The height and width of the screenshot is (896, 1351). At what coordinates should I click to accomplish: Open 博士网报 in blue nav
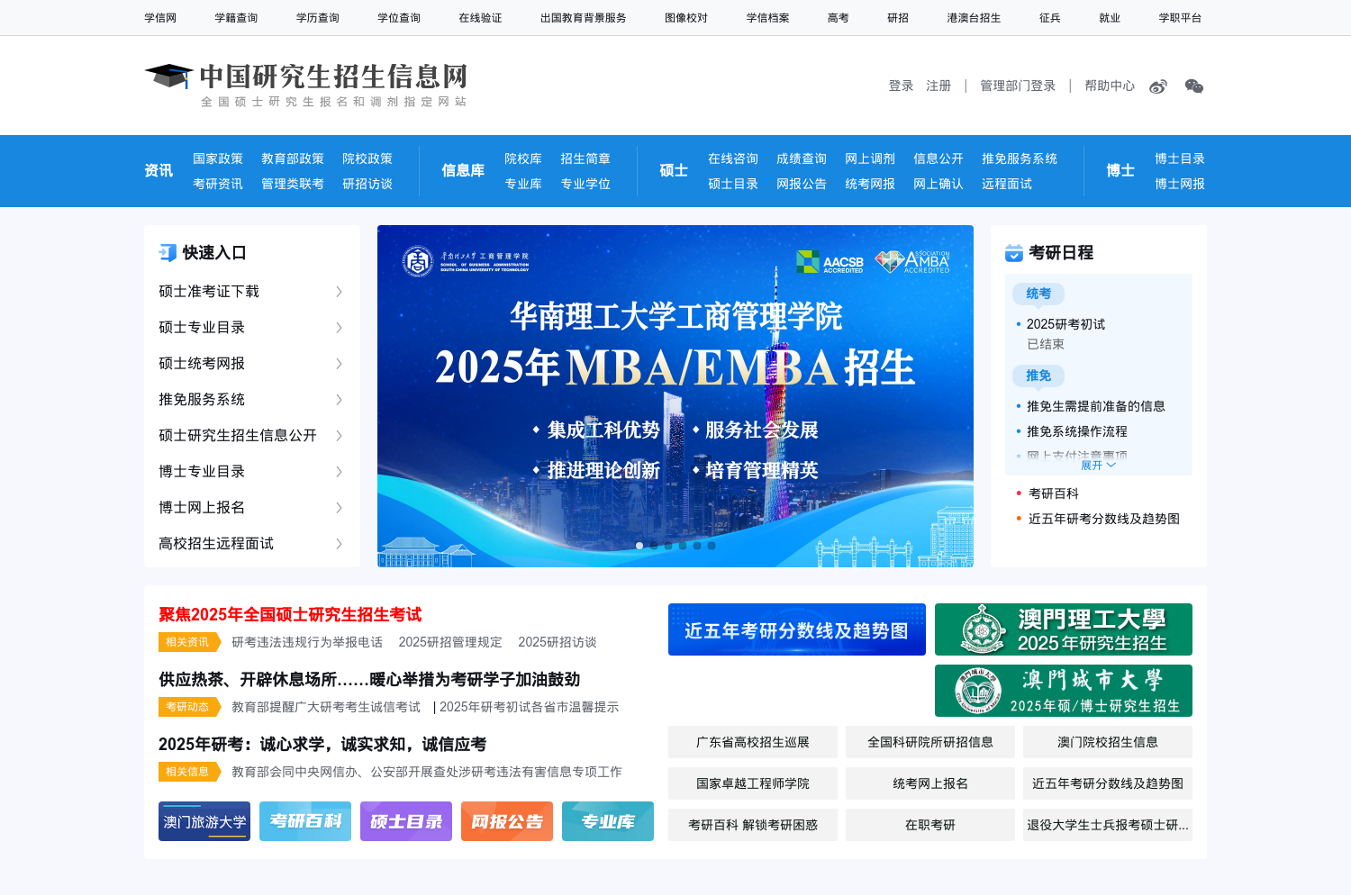point(1180,184)
